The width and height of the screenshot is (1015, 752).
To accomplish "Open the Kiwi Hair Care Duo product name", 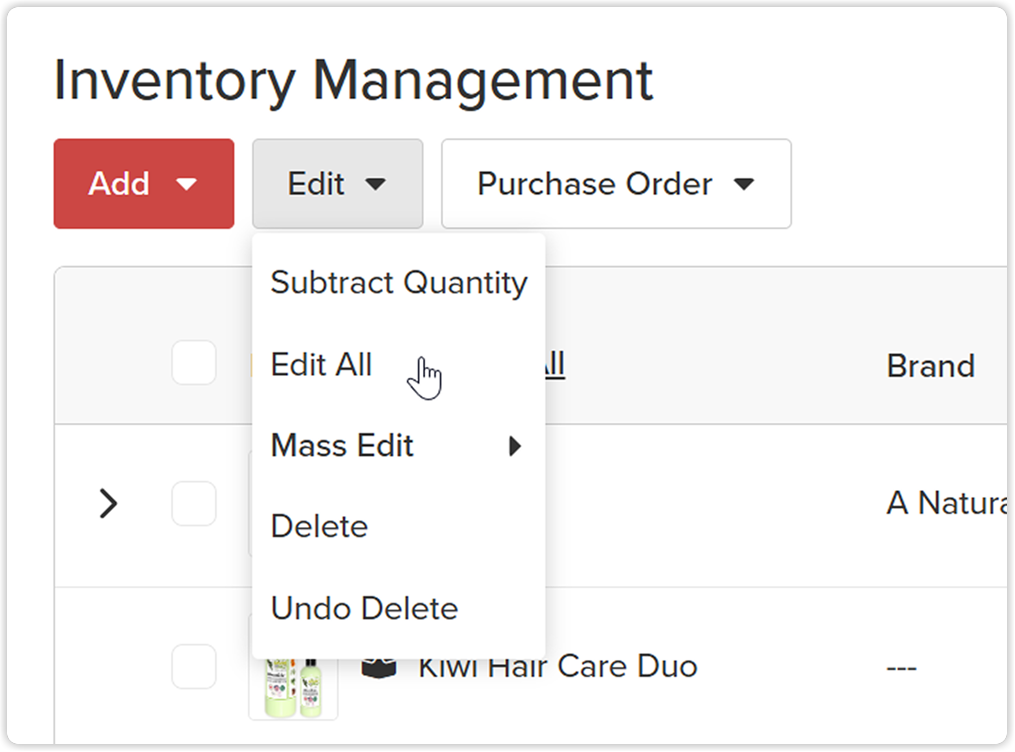I will click(x=558, y=667).
